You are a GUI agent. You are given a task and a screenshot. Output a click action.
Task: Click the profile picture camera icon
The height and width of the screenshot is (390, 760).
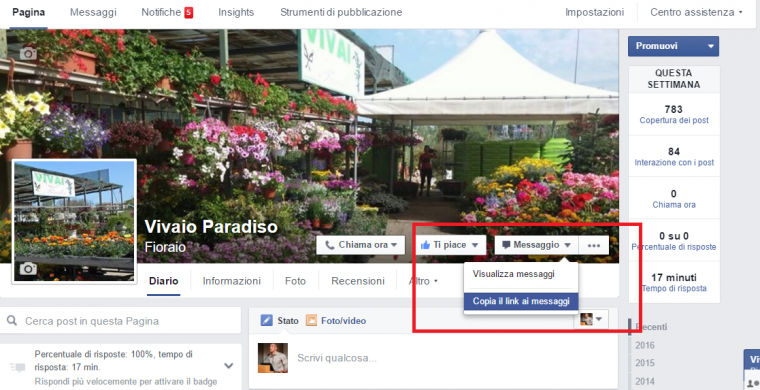click(x=28, y=268)
